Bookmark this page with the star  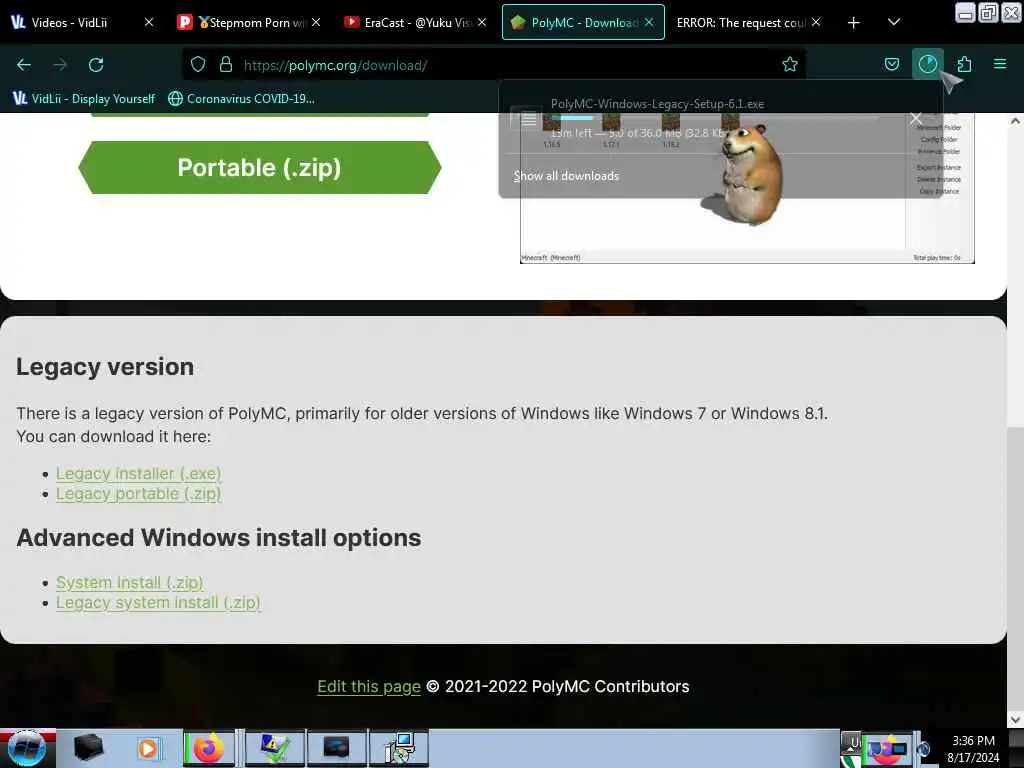click(790, 64)
